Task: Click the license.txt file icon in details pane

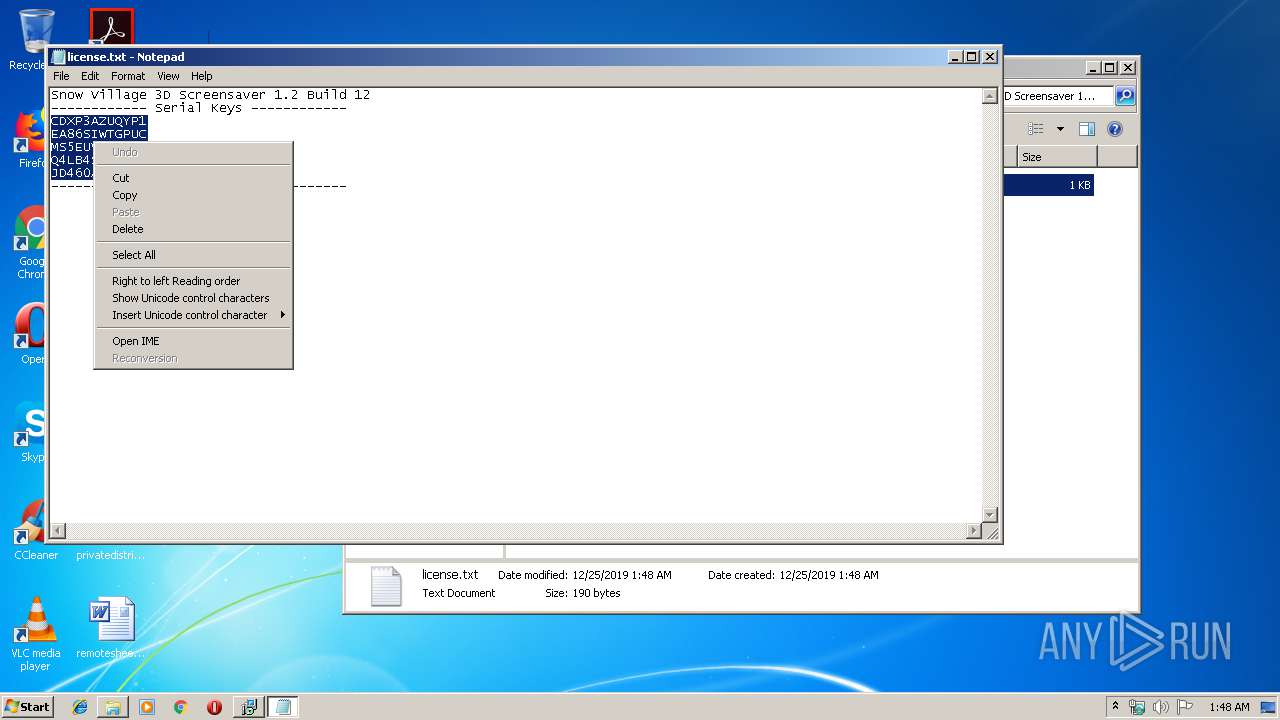Action: 386,586
